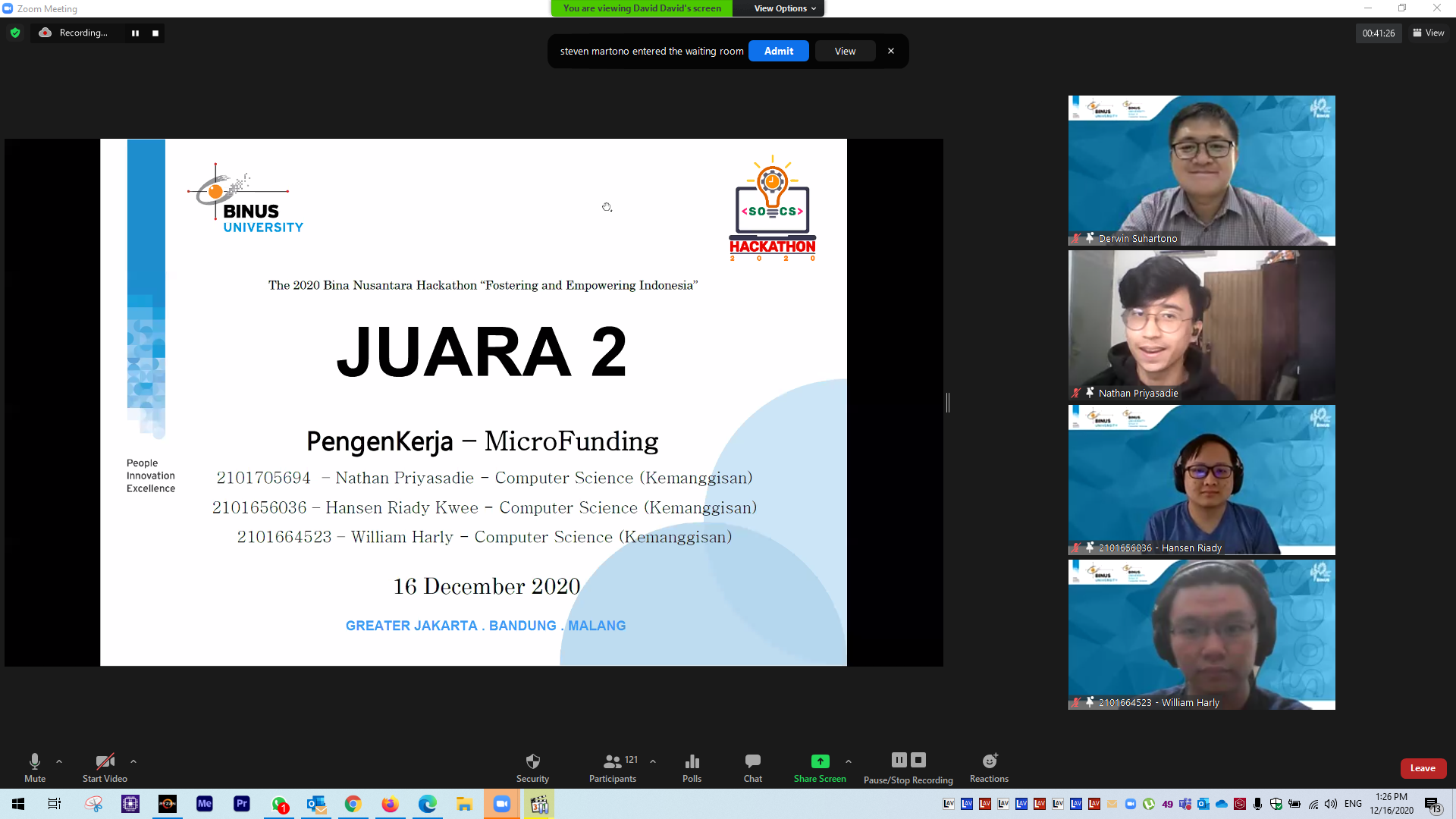Click ENG language indicator
The image size is (1456, 819).
pyautogui.click(x=1353, y=804)
